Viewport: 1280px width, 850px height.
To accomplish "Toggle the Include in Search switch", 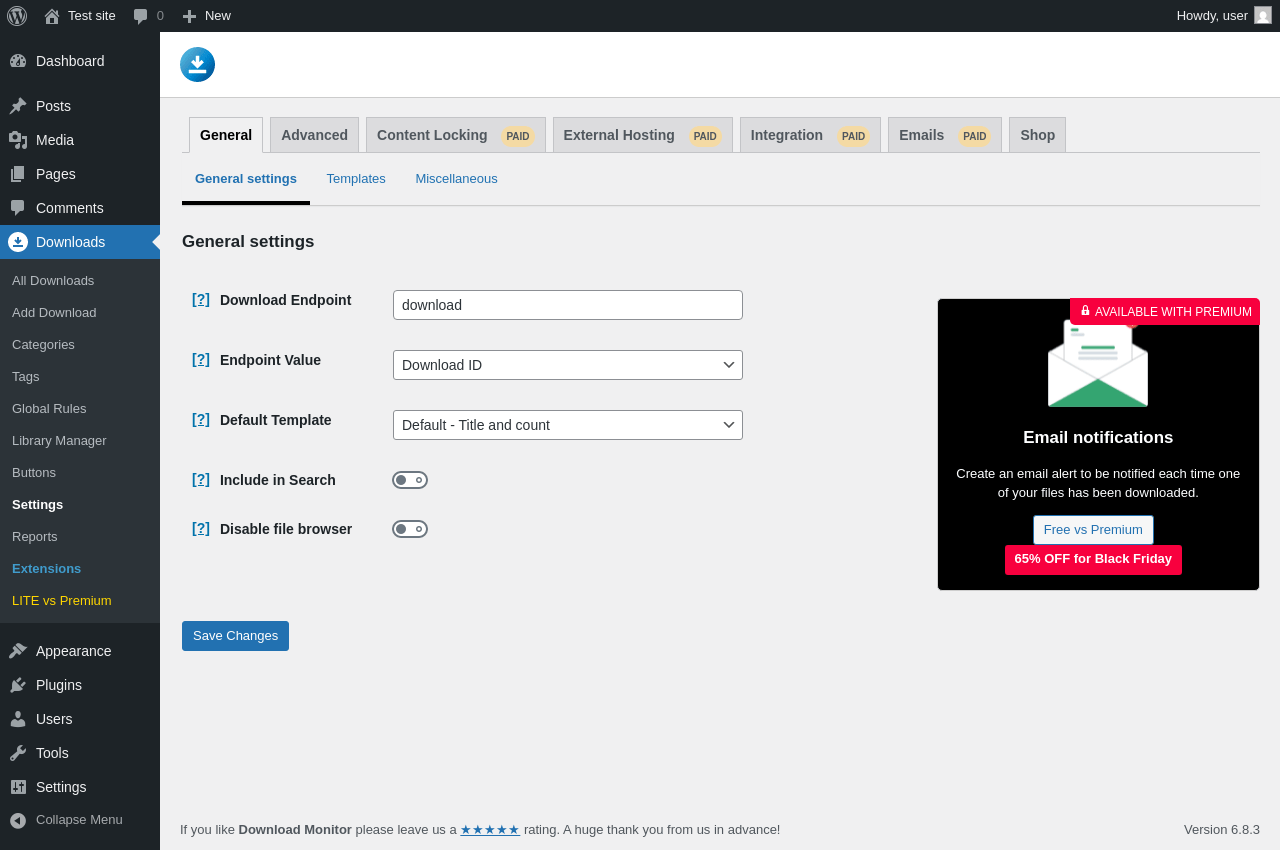I will [410, 480].
